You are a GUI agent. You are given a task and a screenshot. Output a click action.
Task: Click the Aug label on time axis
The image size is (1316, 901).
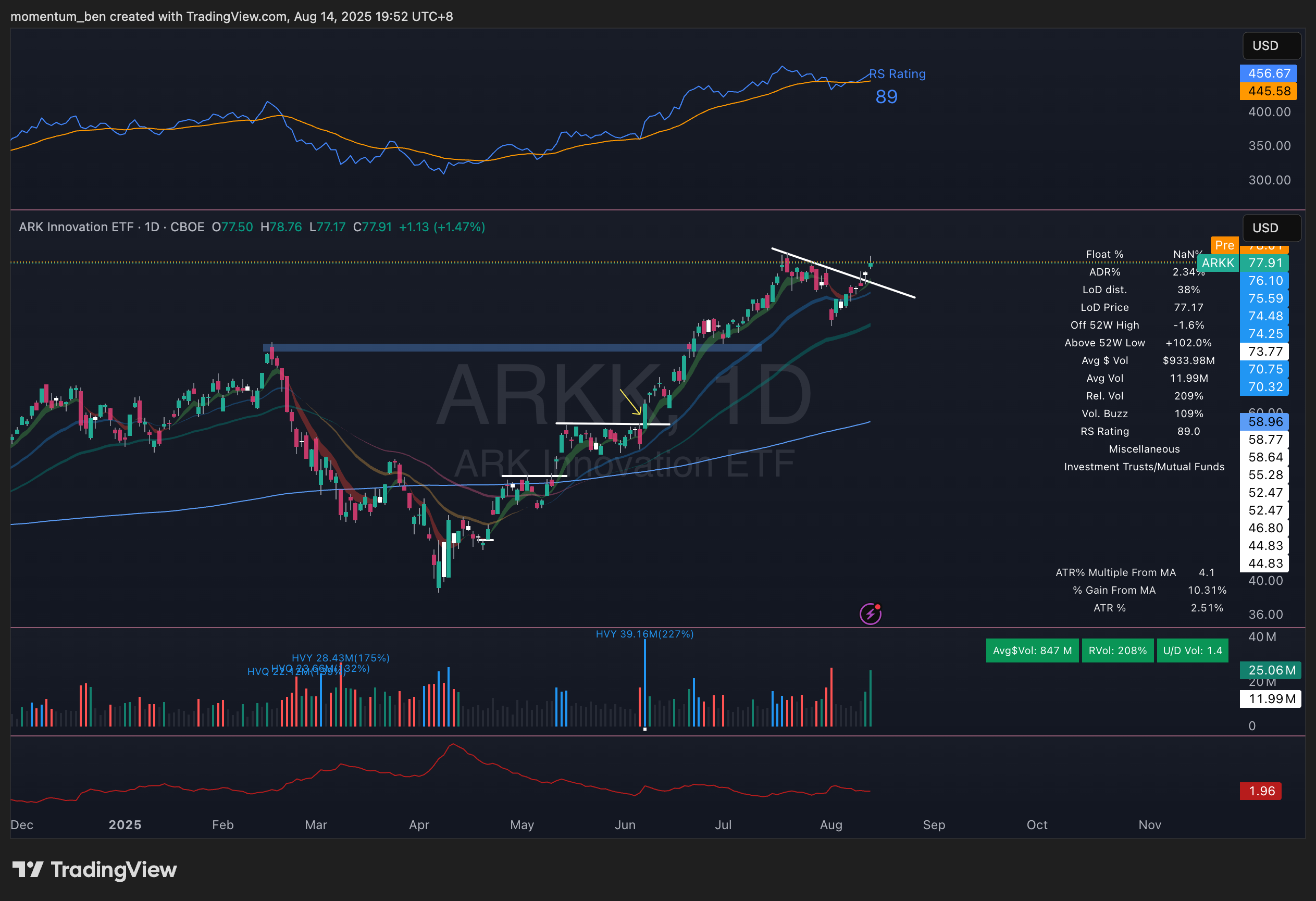click(x=831, y=824)
